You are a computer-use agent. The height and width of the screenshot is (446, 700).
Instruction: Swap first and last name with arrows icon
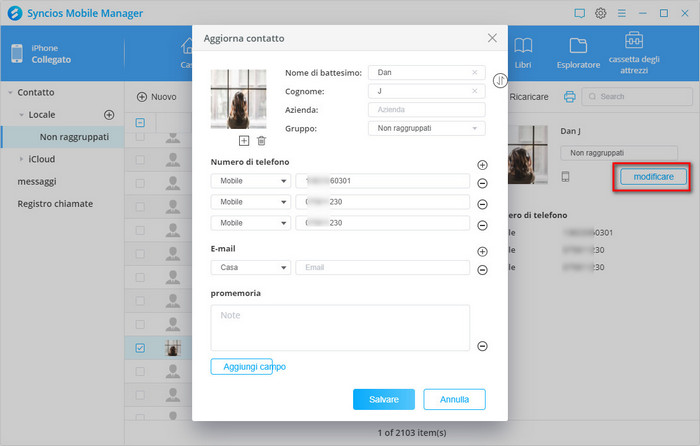coord(501,80)
